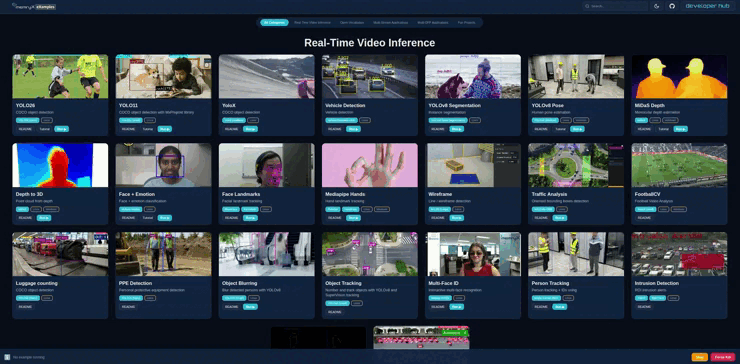Select the Fun Projects tab
Screen dimensions: 740x364
[466, 22]
